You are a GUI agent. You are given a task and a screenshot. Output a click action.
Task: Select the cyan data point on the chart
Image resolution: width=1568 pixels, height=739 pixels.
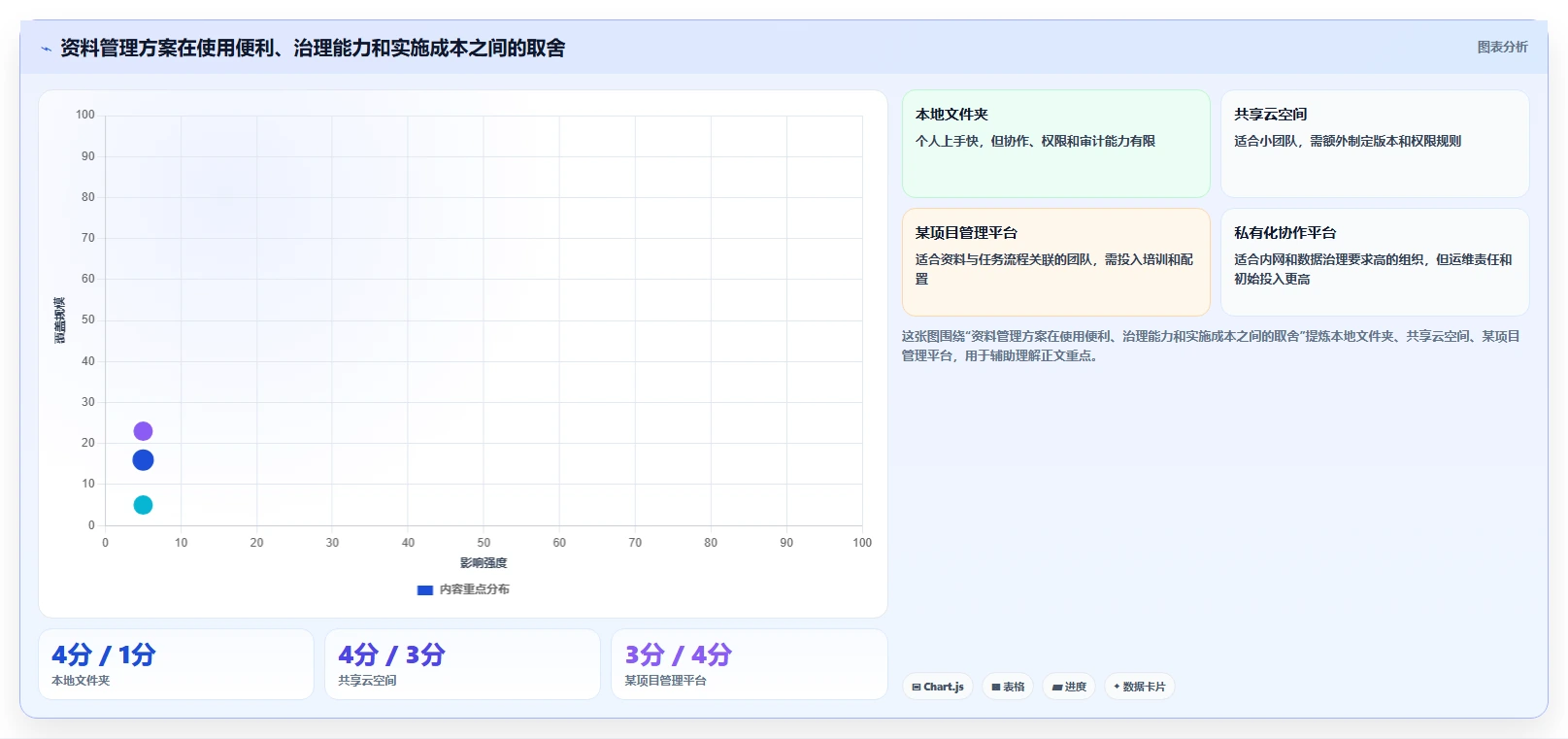pyautogui.click(x=143, y=505)
